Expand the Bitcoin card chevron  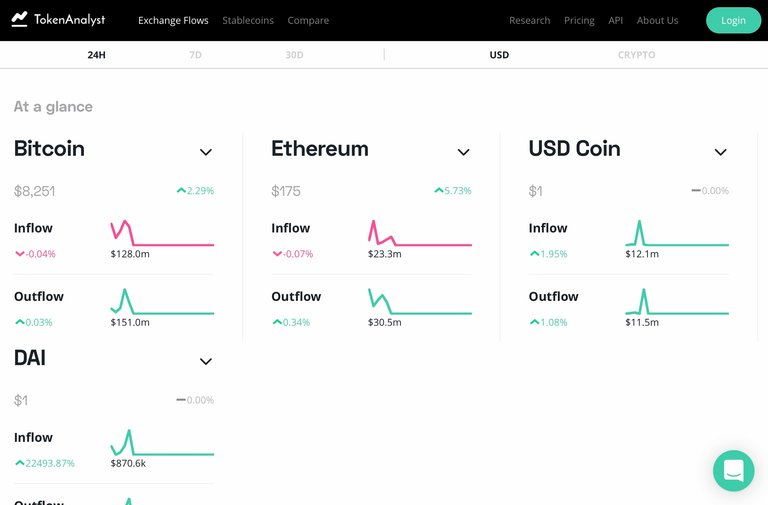[206, 152]
